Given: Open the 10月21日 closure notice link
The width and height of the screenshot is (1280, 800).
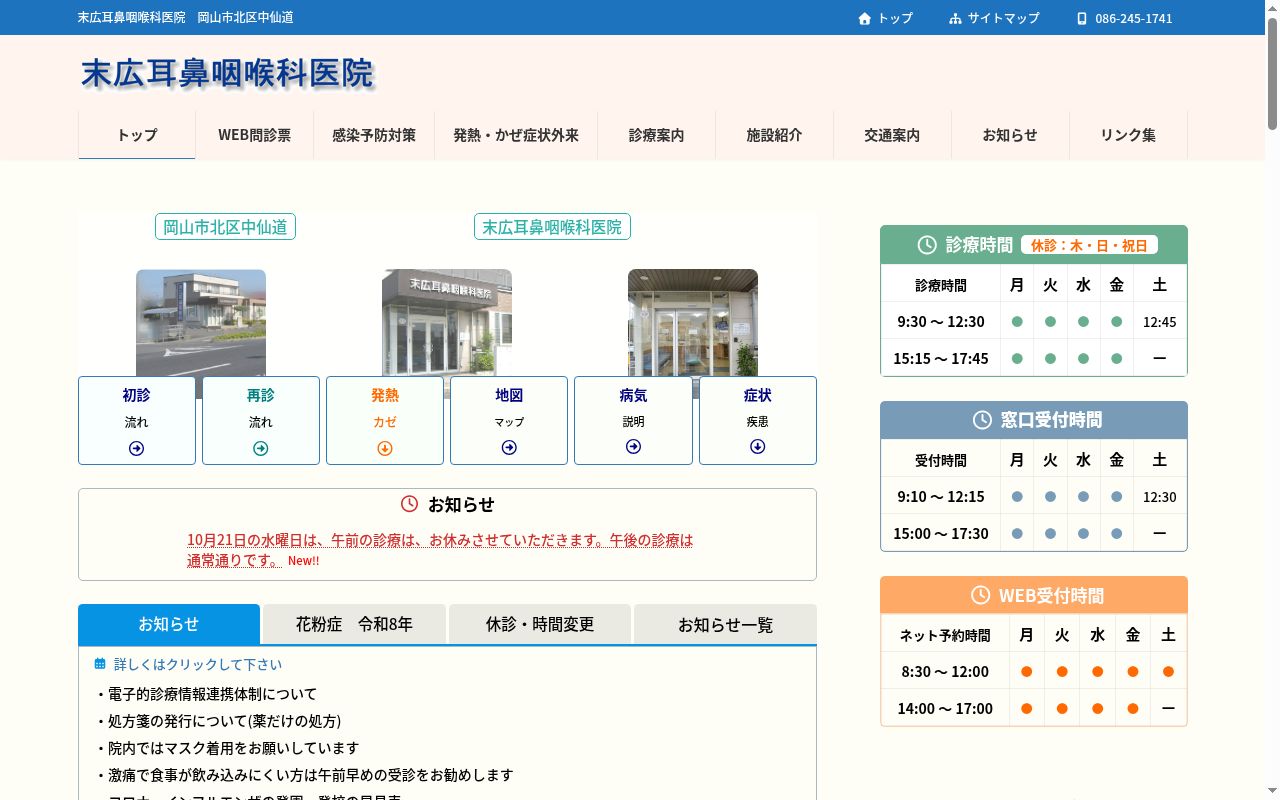Looking at the screenshot, I should pyautogui.click(x=440, y=550).
